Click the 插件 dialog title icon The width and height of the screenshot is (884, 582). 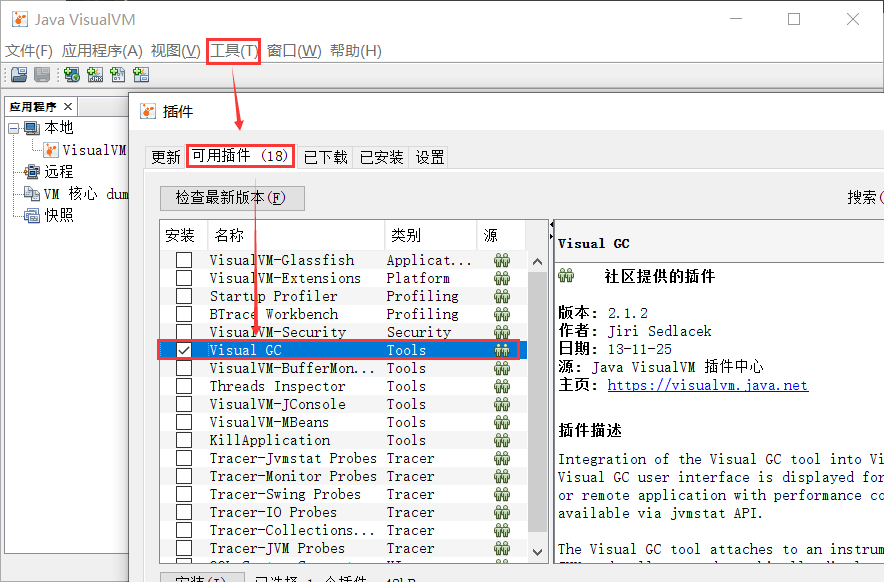(148, 111)
